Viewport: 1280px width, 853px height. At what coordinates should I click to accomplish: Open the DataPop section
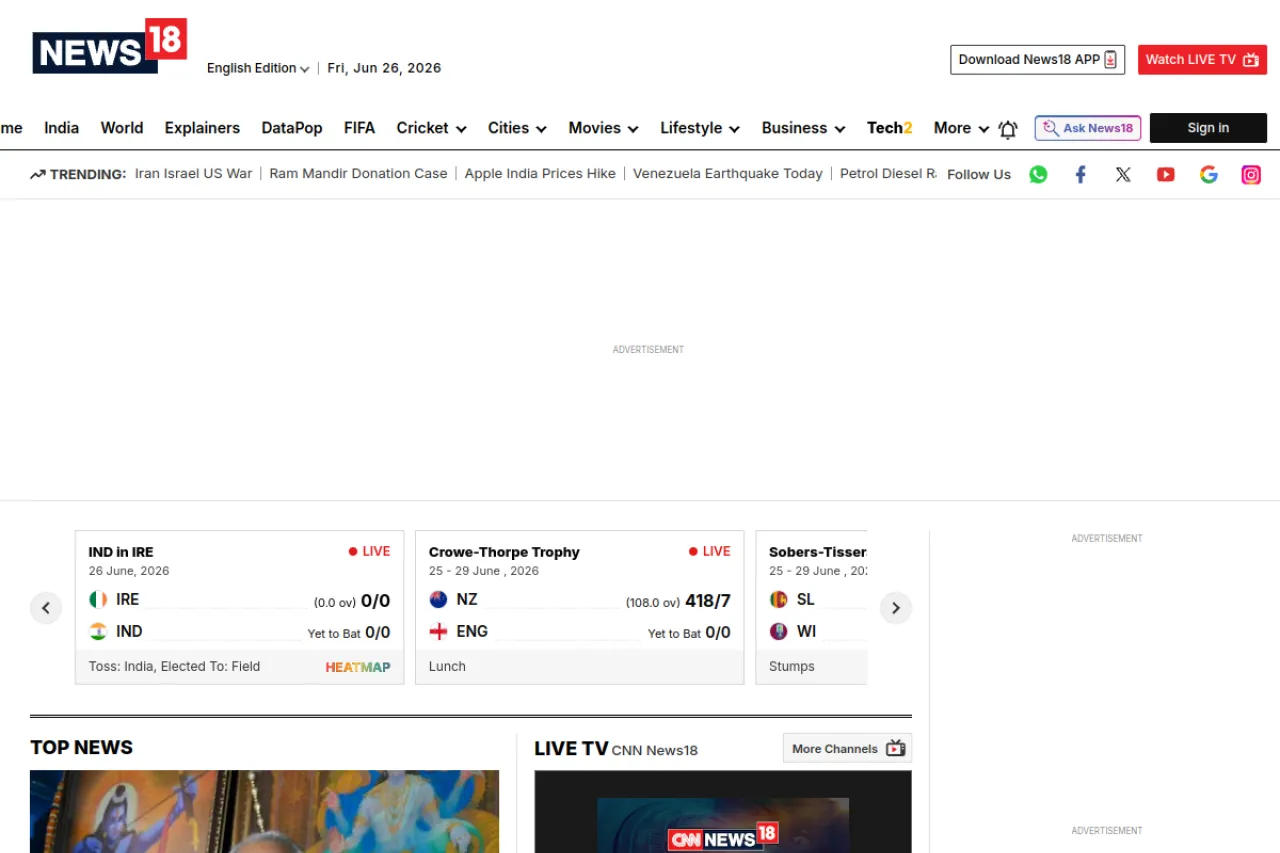pyautogui.click(x=292, y=128)
